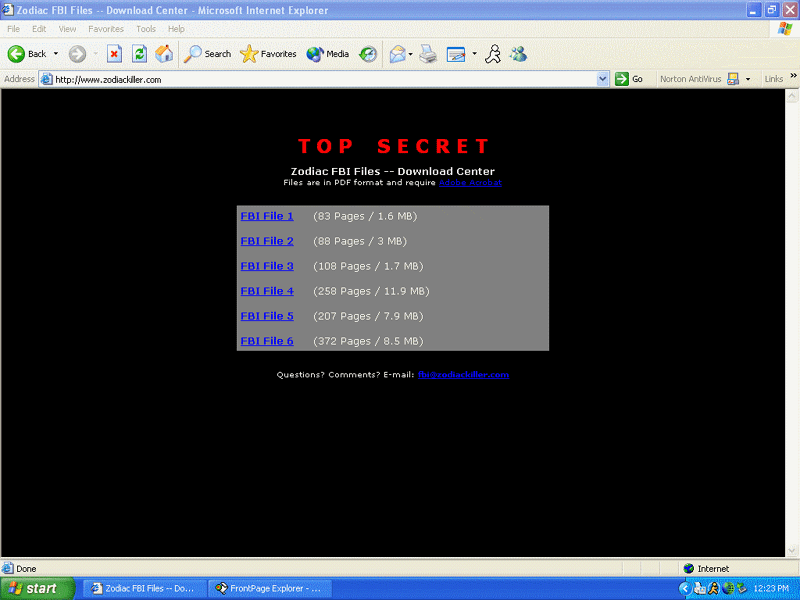The height and width of the screenshot is (600, 800).
Task: Download FBI File 5
Action: point(267,316)
